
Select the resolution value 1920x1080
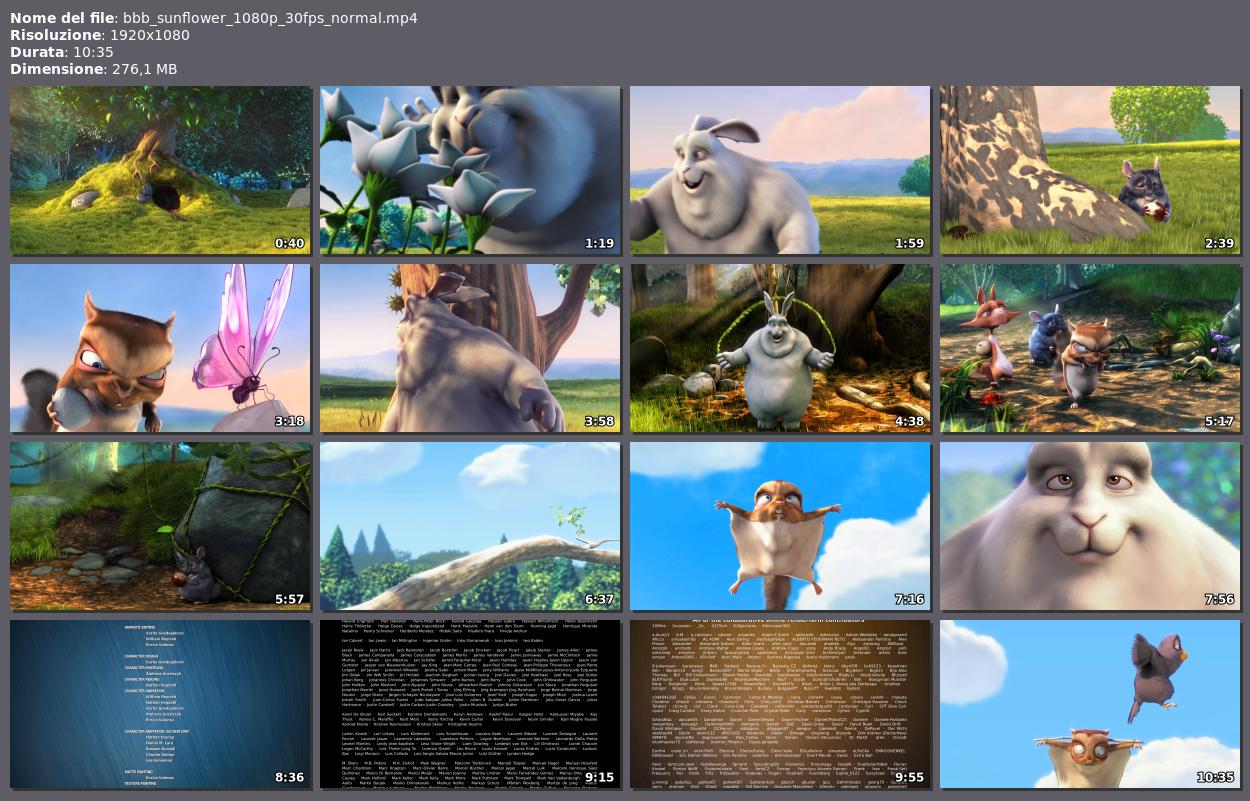150,35
